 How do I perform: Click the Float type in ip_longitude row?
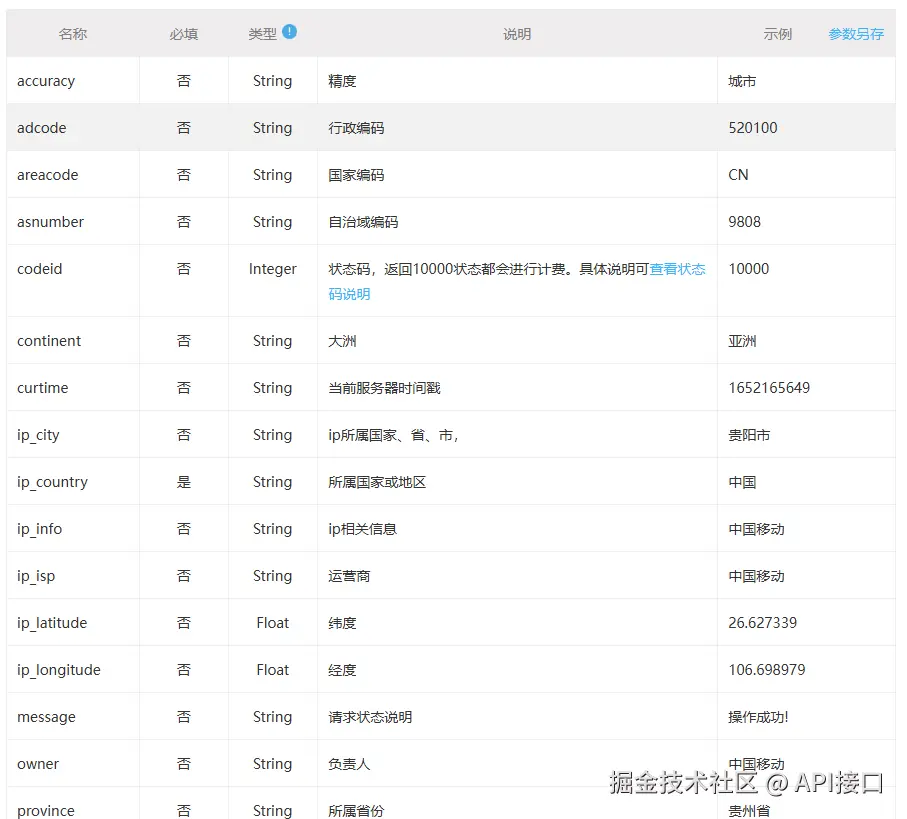(272, 669)
